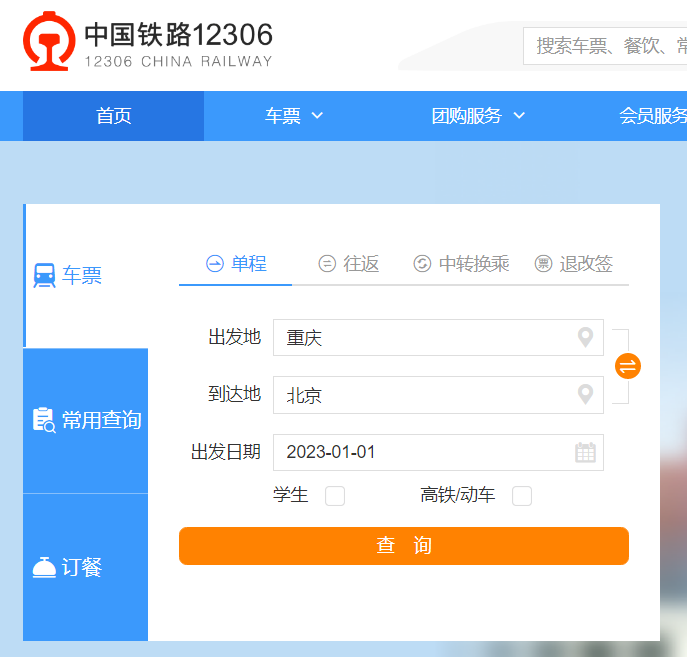Open the calendar icon in 出发日期 field
The width and height of the screenshot is (687, 657).
(585, 452)
